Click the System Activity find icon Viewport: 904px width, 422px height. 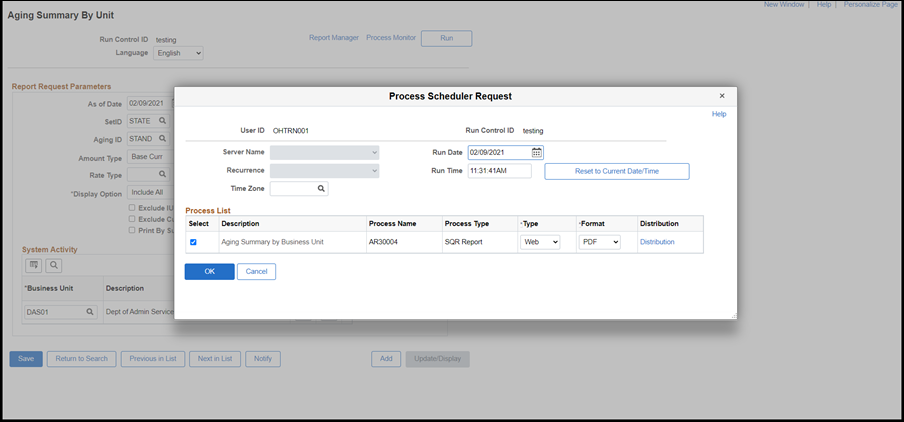click(53, 265)
